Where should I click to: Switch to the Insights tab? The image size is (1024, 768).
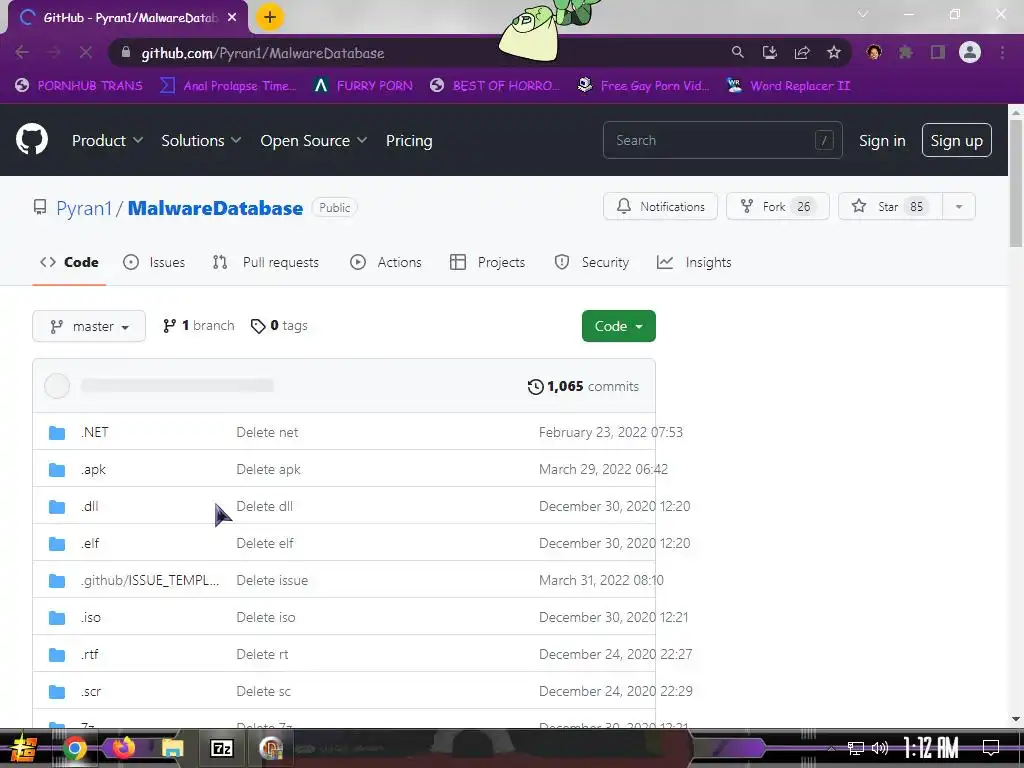(694, 263)
